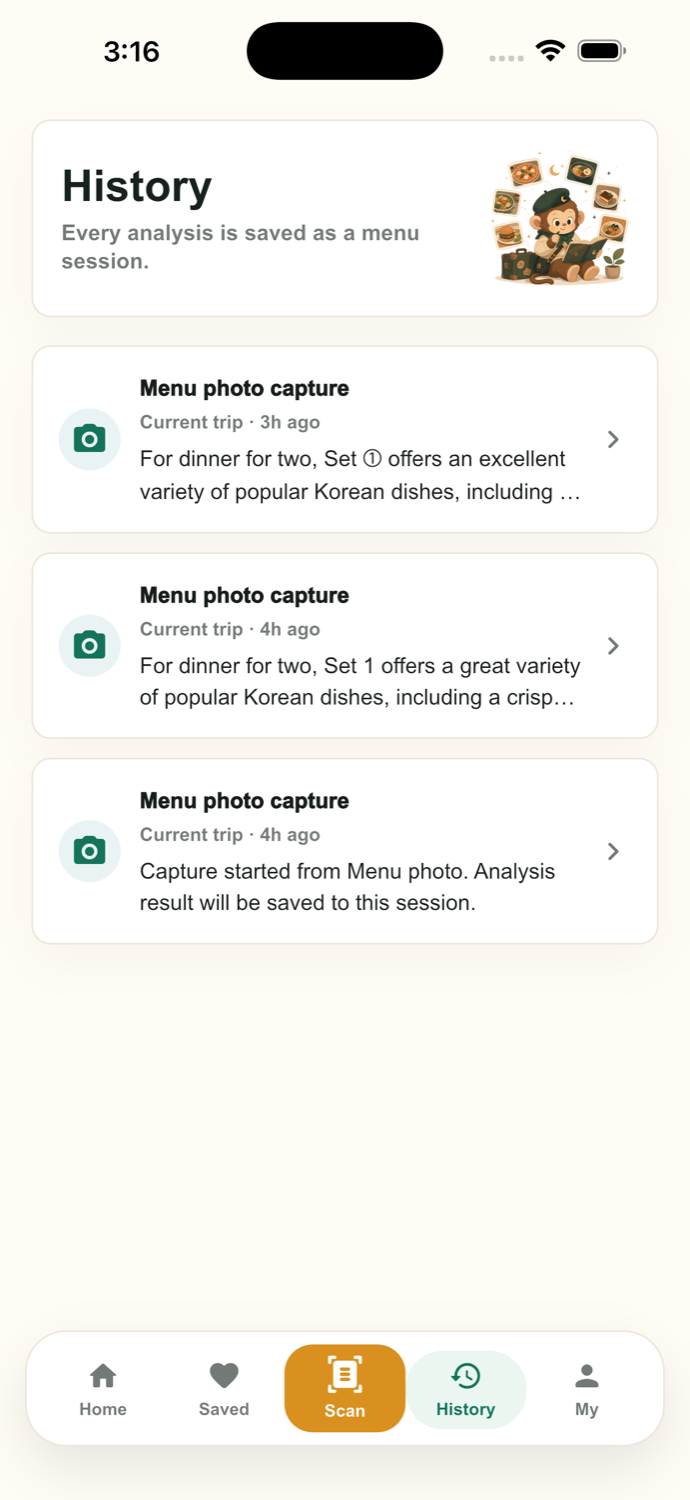This screenshot has height=1500, width=690.
Task: Expand the 3h ago session with its chevron
Action: click(x=614, y=439)
